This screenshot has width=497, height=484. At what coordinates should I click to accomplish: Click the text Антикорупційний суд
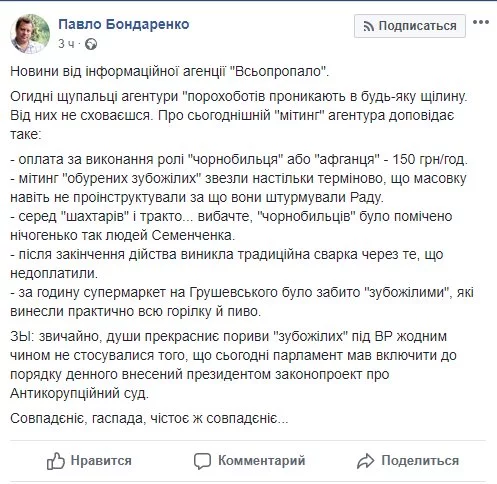(x=79, y=393)
